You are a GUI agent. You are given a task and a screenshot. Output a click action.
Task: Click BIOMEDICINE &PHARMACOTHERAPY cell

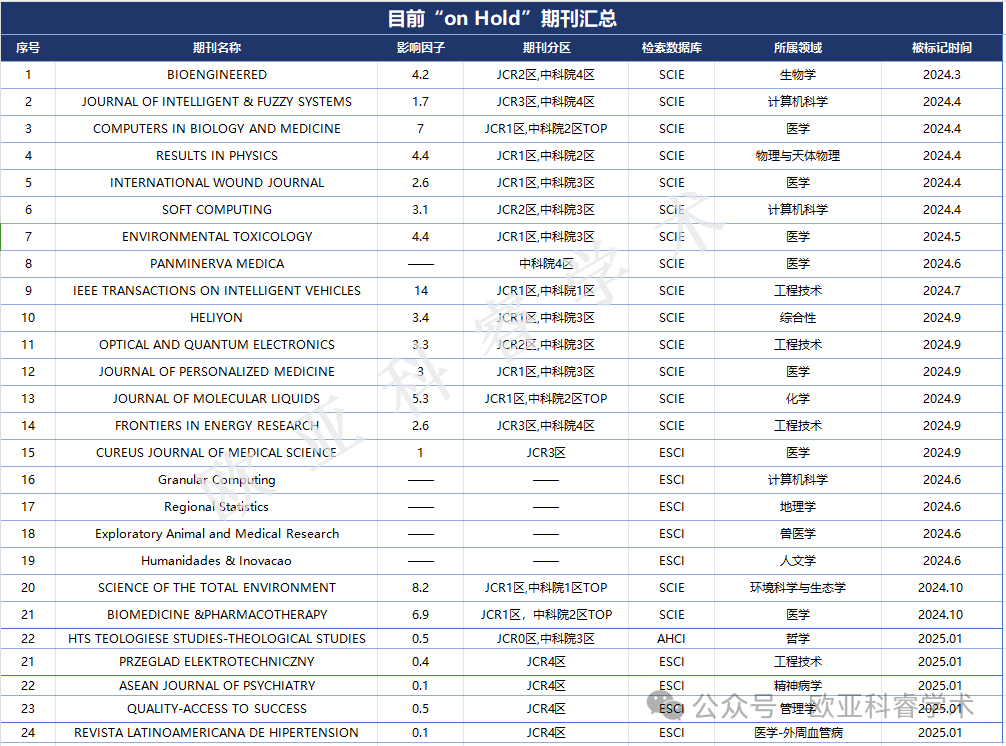217,614
